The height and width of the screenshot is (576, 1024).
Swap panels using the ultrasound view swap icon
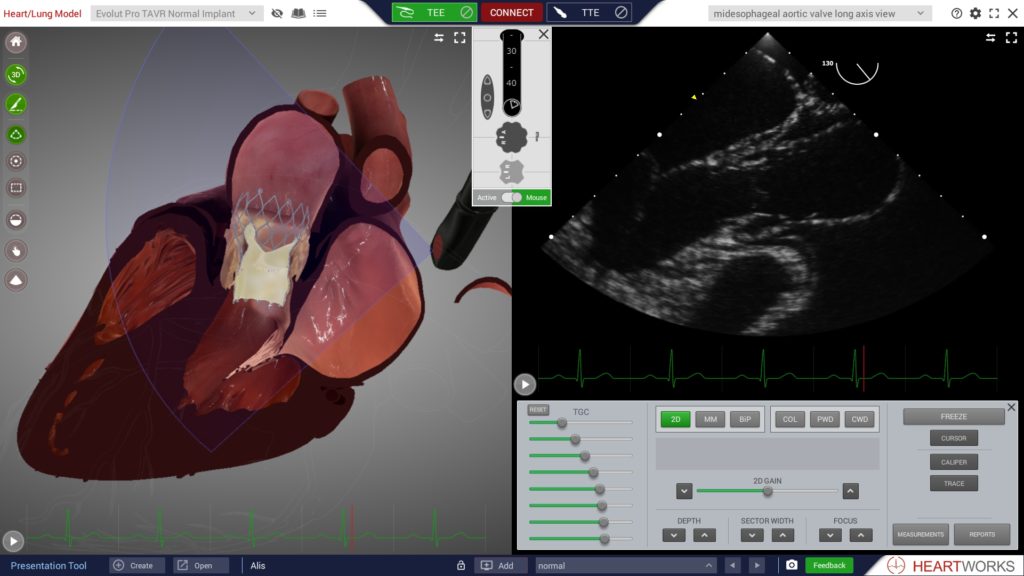coord(991,38)
